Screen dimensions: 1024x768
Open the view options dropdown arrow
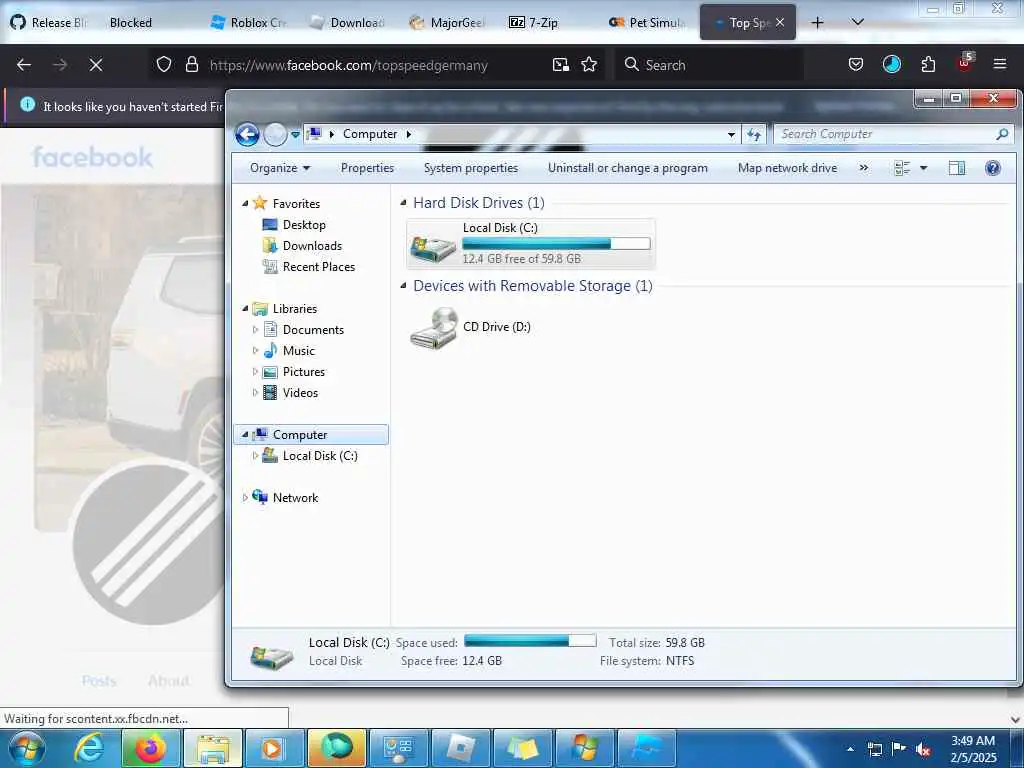coord(923,168)
